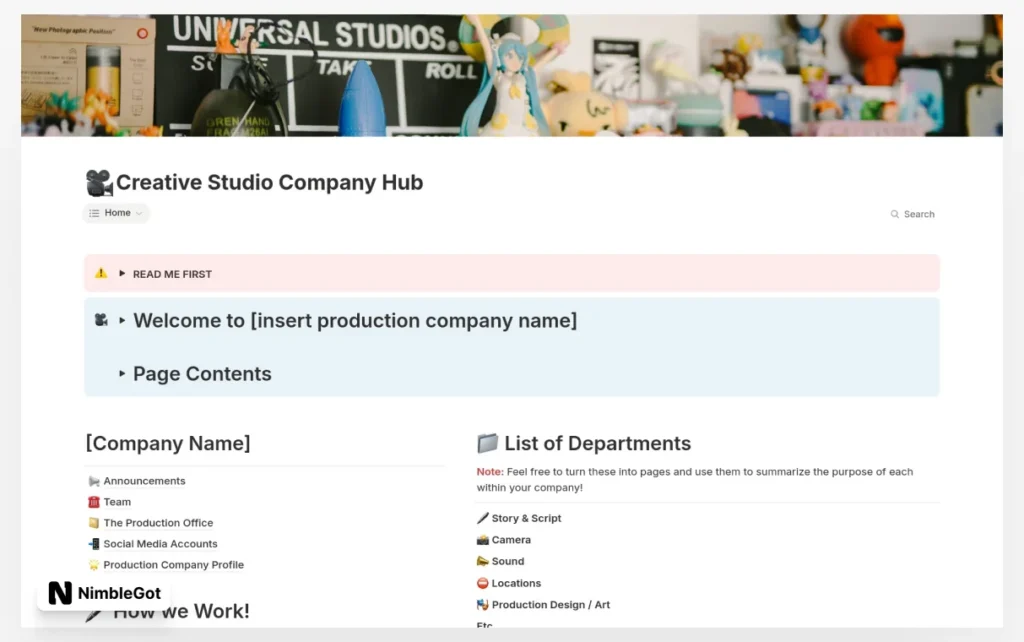Viewport: 1024px width, 642px height.
Task: Click the Welcome to [insert production company name] heading
Action: 355,321
